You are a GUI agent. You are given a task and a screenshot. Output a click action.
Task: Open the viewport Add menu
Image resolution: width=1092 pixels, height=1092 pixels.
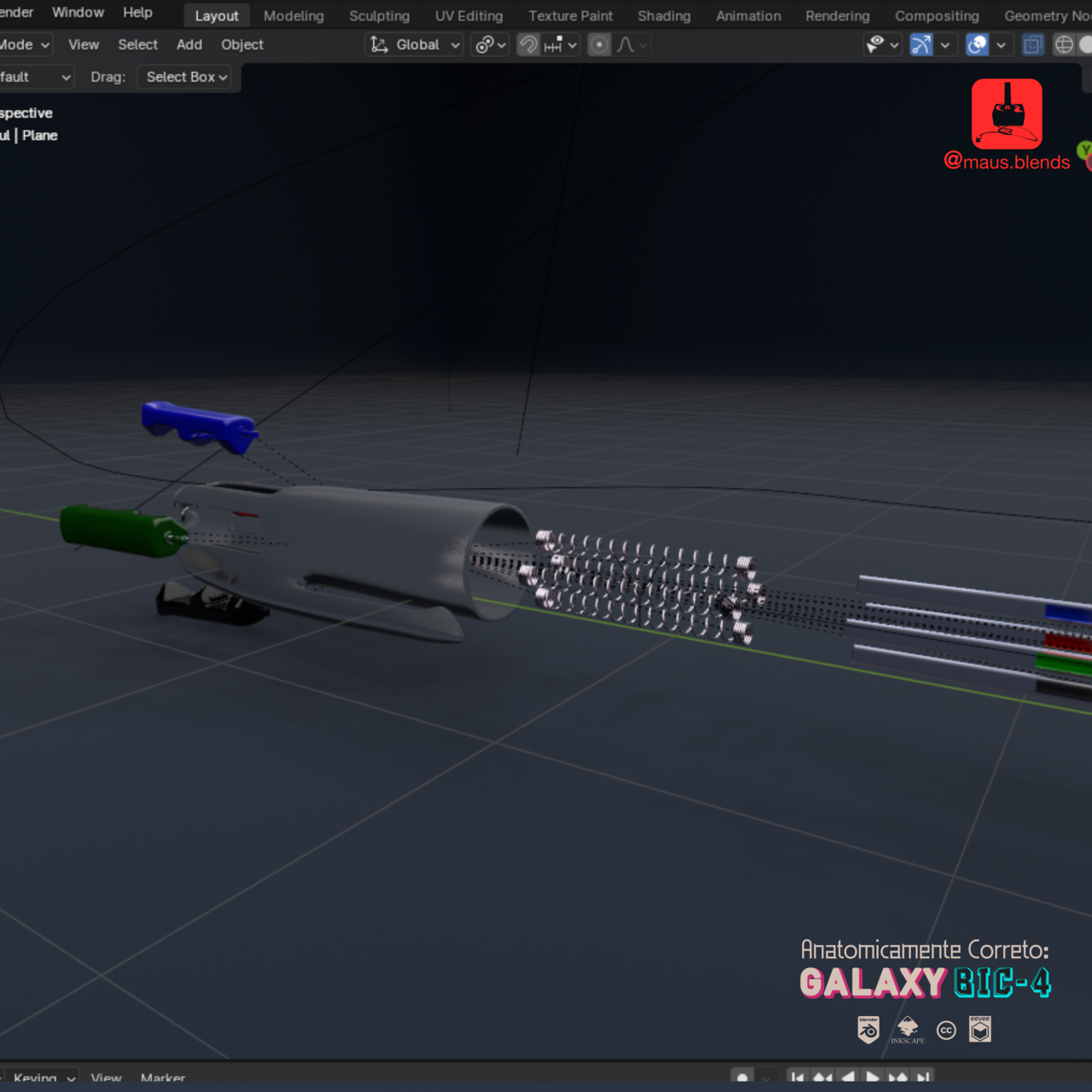(189, 44)
